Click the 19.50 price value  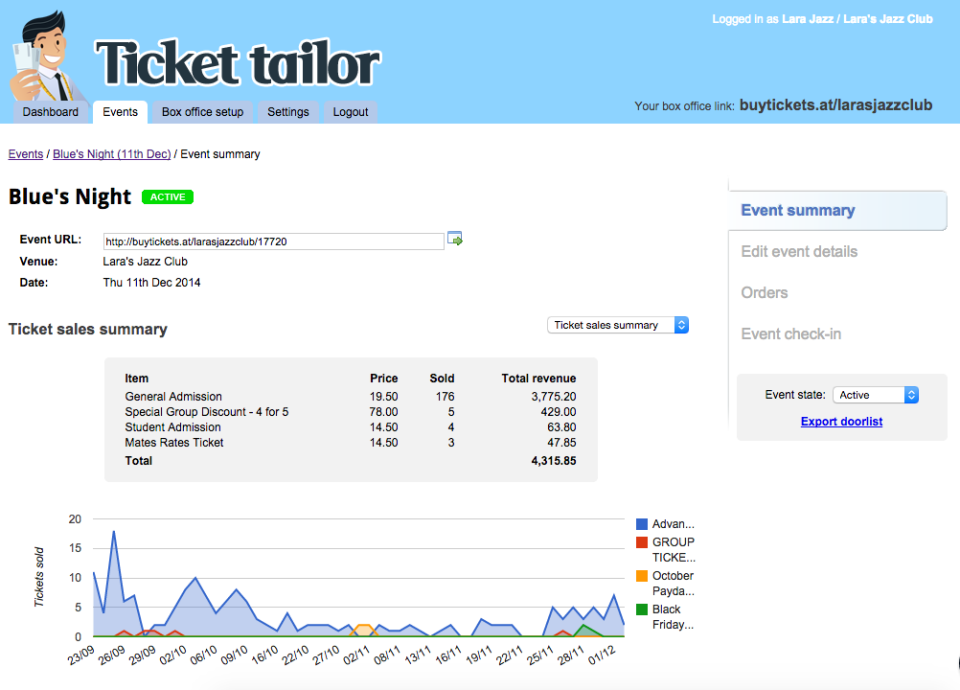[384, 397]
